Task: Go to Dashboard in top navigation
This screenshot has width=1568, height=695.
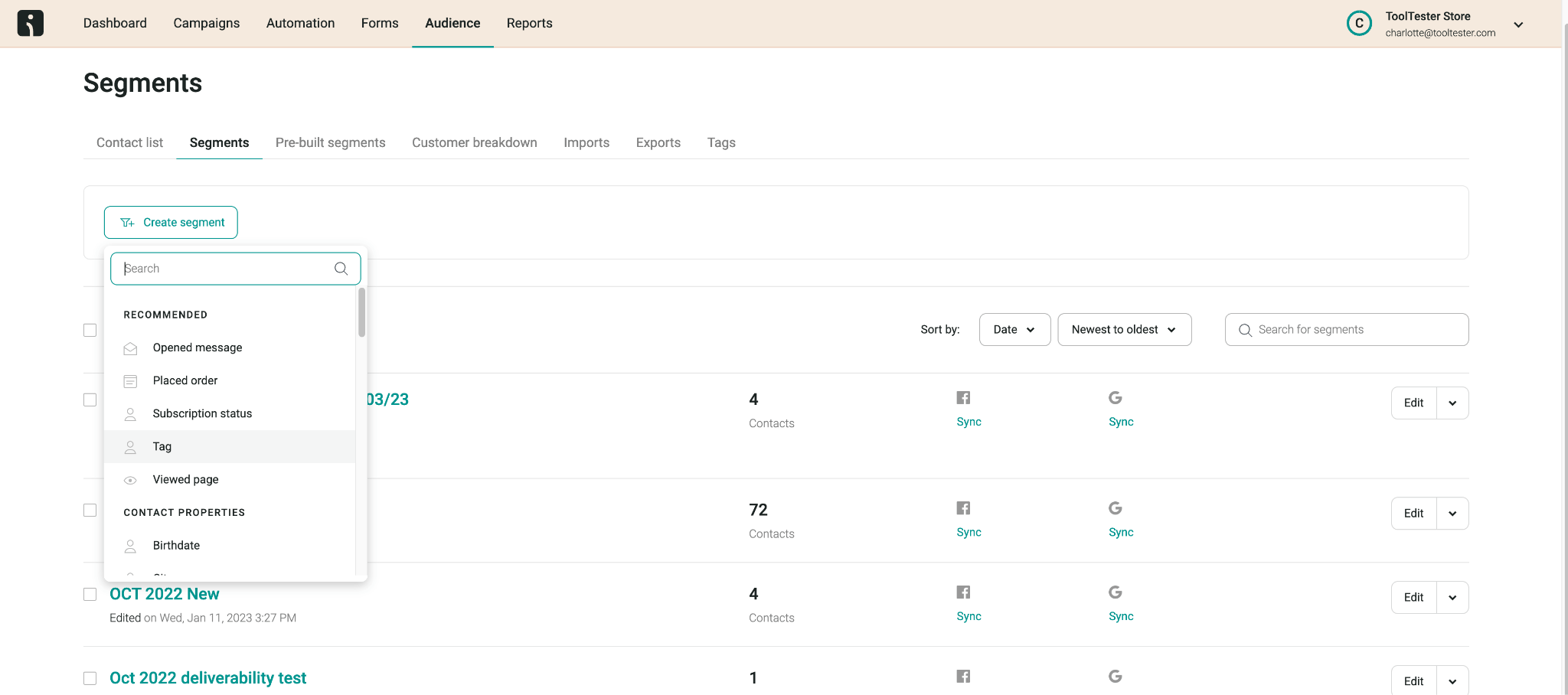Action: (115, 23)
